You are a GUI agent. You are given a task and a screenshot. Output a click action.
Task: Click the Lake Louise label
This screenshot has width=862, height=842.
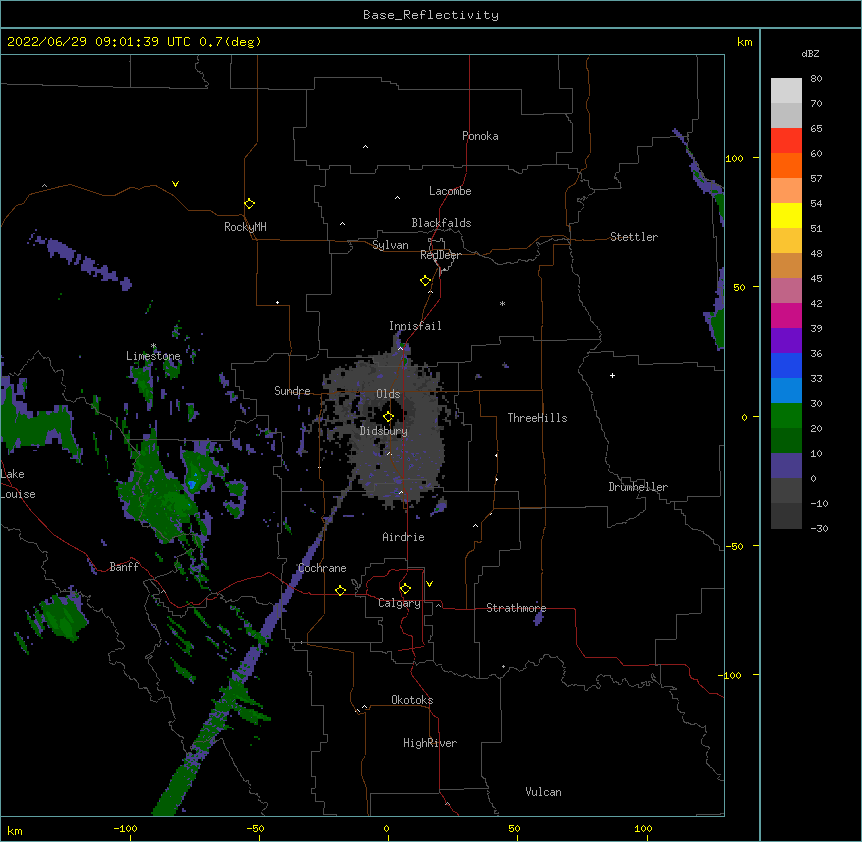pos(16,484)
